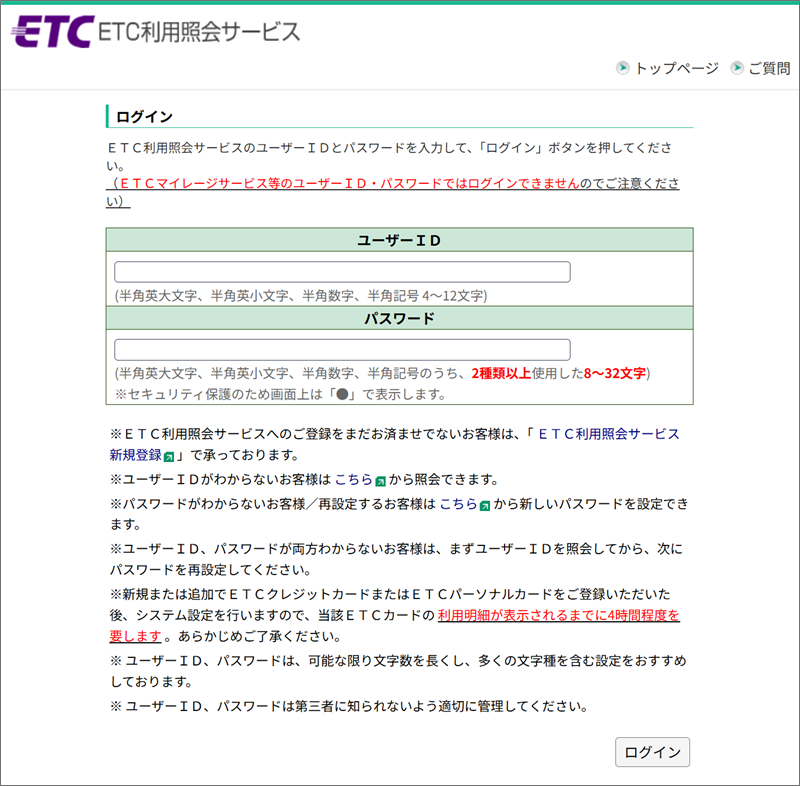Open the ETC利用照会サービス新規登録 link

(609, 434)
